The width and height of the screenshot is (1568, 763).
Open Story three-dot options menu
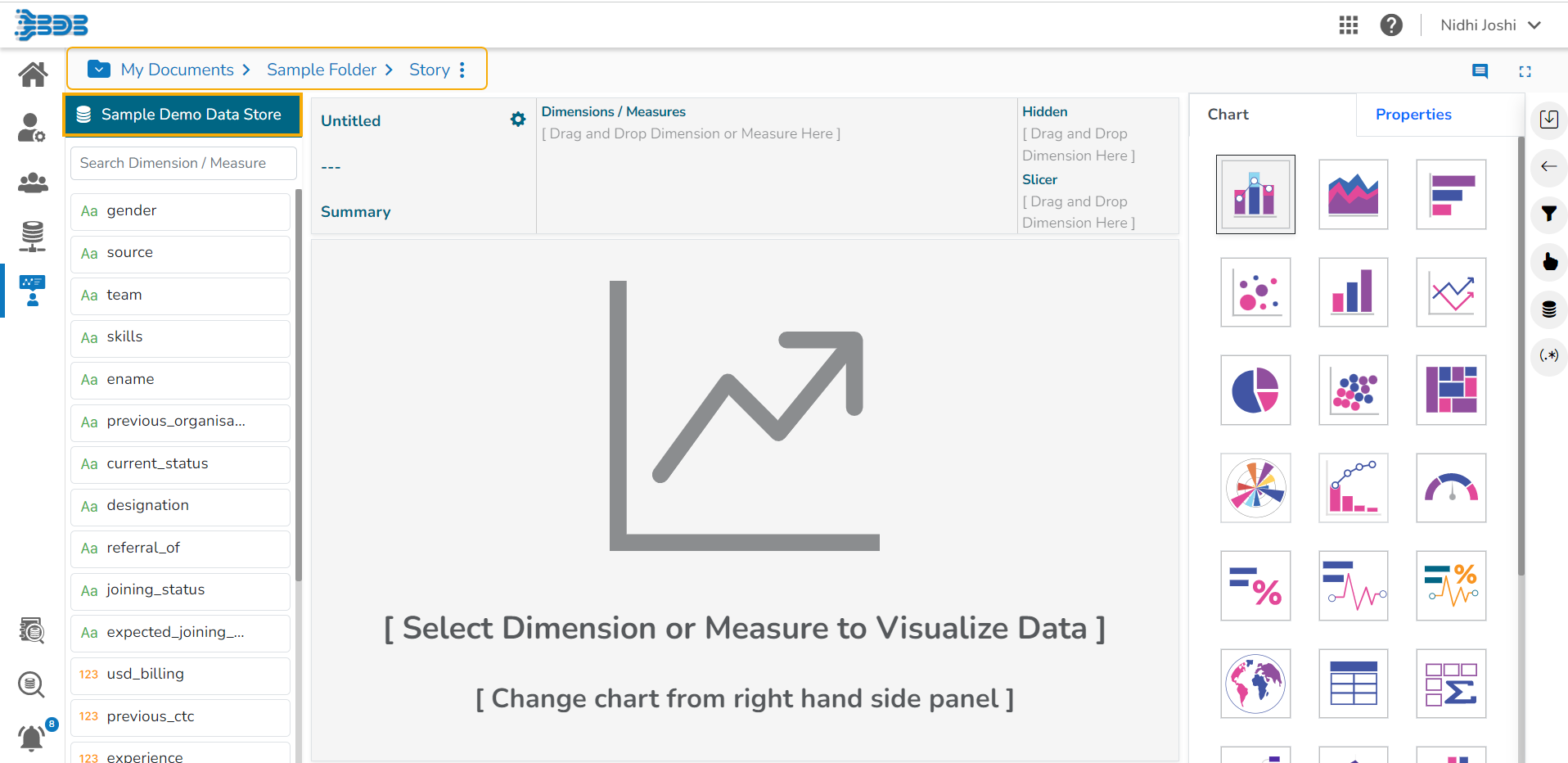click(x=462, y=70)
